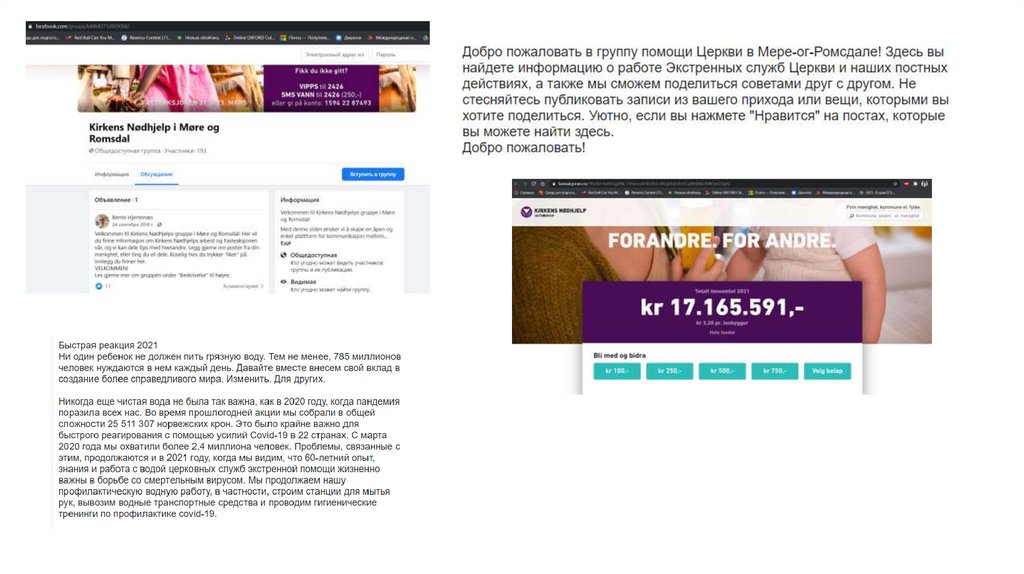
Task: Click the magnifier icon in site search
Action: click(852, 215)
